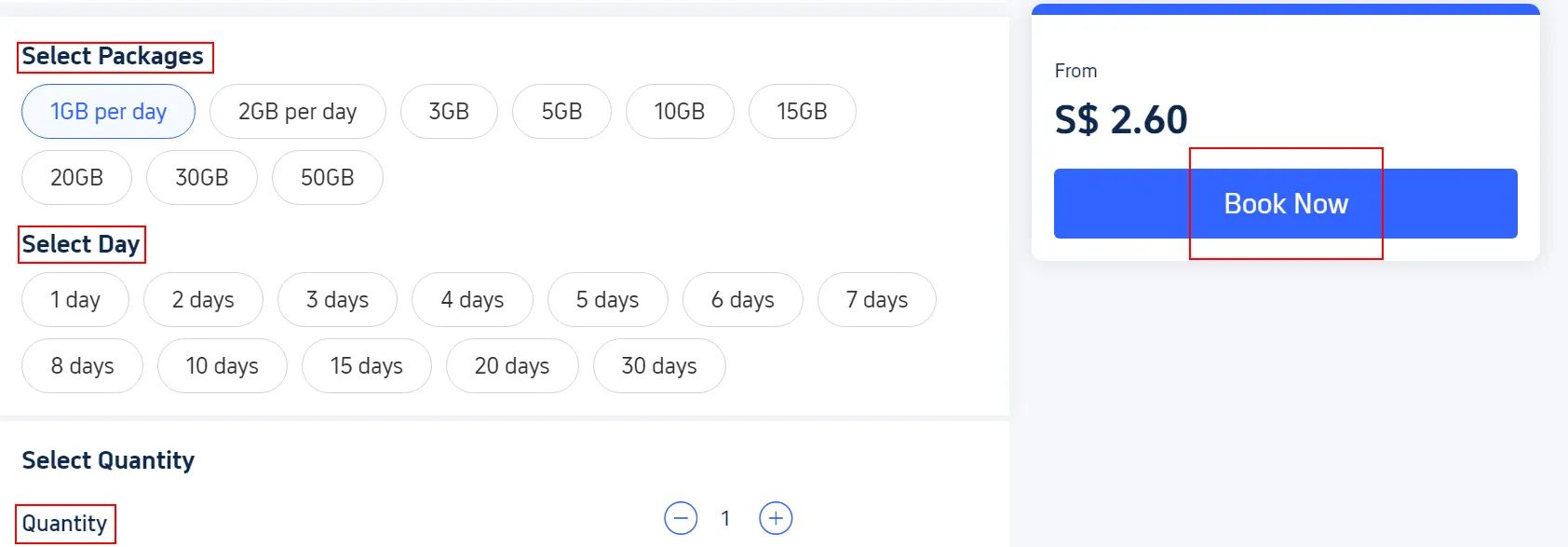The height and width of the screenshot is (547, 1568).
Task: Choose the 3GB package option
Action: point(449,111)
